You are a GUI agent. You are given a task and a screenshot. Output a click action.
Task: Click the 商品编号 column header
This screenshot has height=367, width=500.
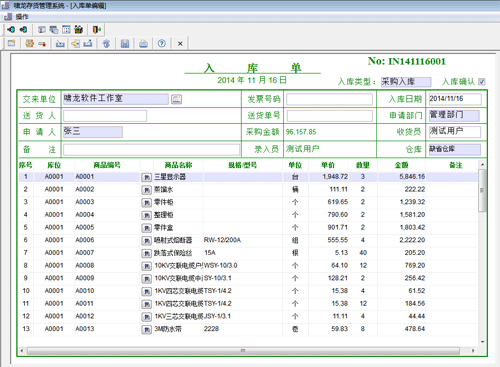pos(107,165)
